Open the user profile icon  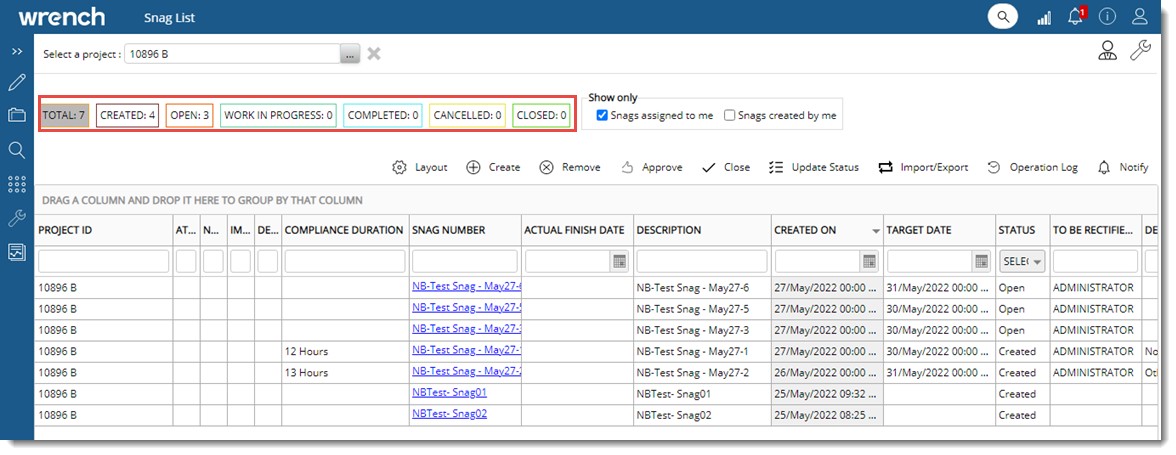1139,17
